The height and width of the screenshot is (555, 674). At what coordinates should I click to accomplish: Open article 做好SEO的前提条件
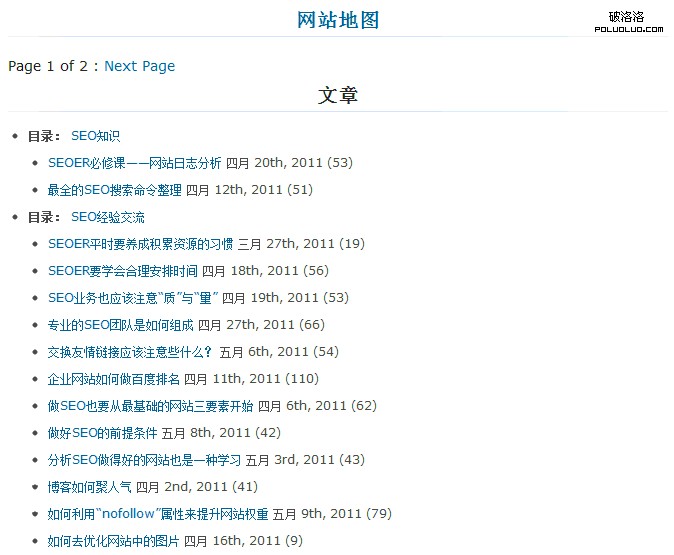click(x=102, y=433)
